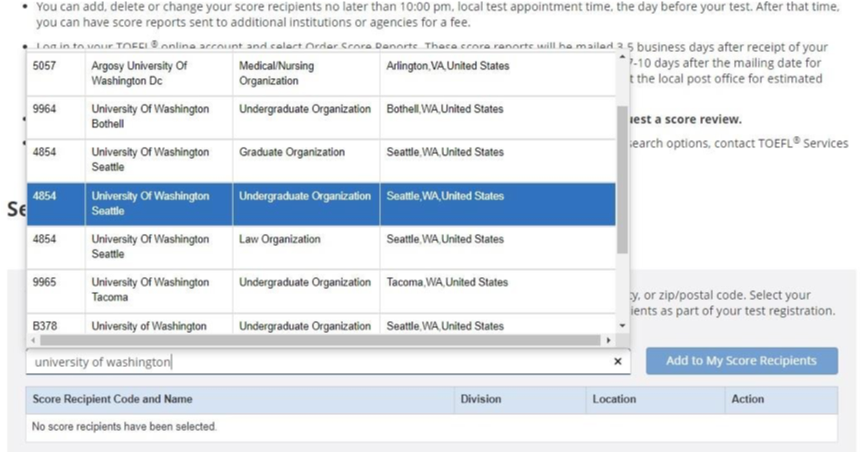Click the Location column header

(655, 399)
